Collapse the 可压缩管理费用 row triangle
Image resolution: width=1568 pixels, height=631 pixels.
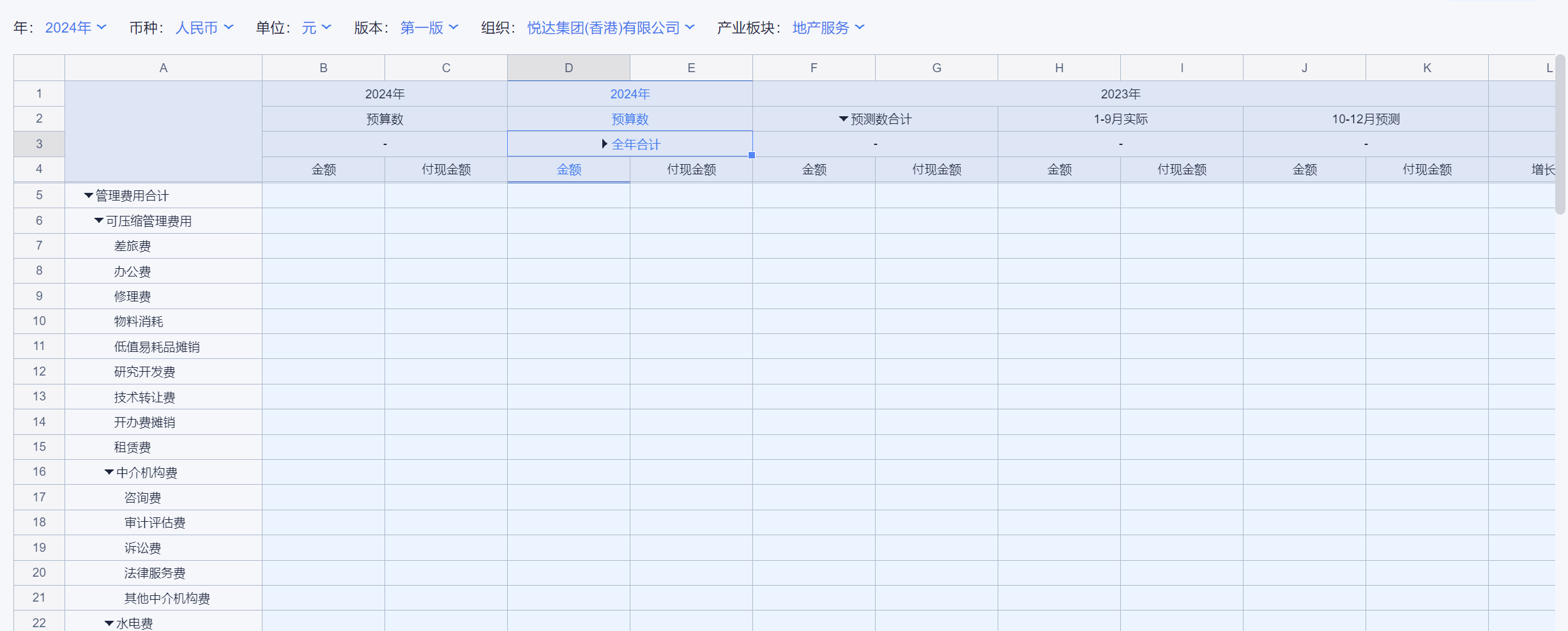pos(99,221)
